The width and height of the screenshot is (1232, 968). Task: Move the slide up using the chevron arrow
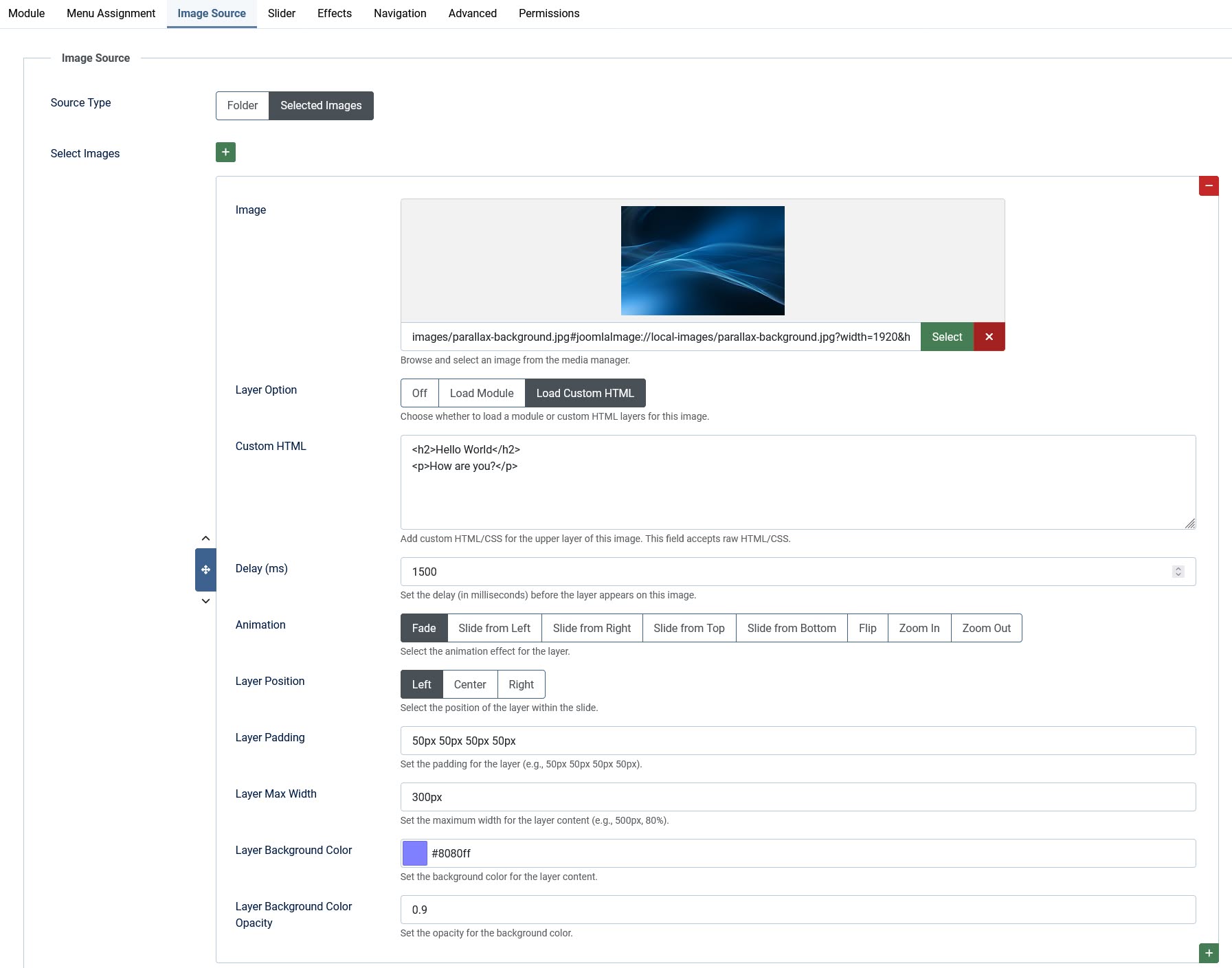pyautogui.click(x=205, y=538)
